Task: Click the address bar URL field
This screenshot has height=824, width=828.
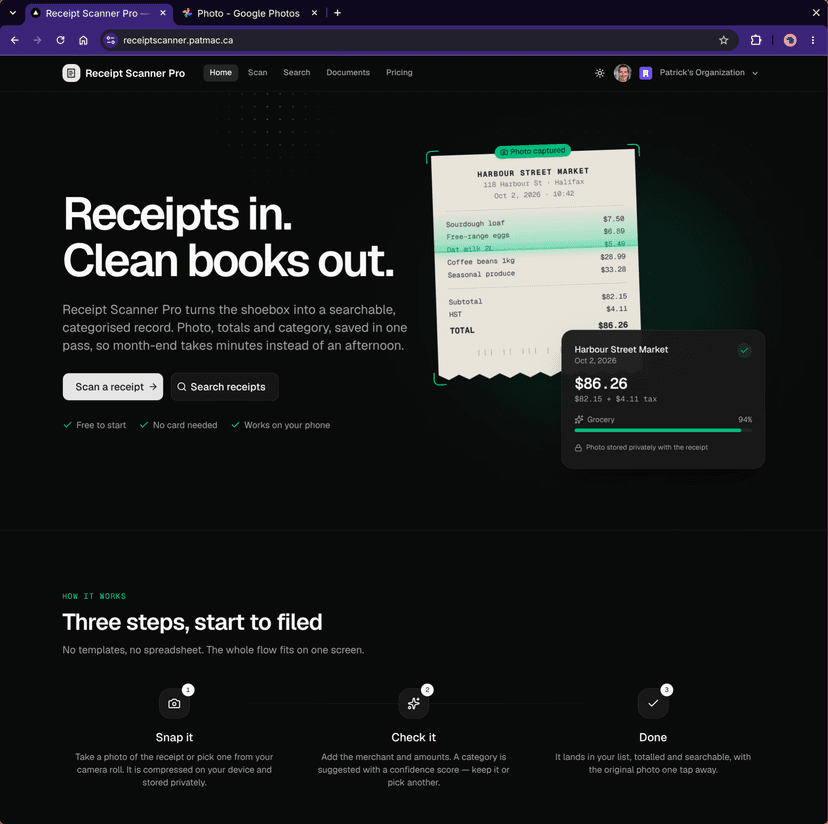Action: 419,40
